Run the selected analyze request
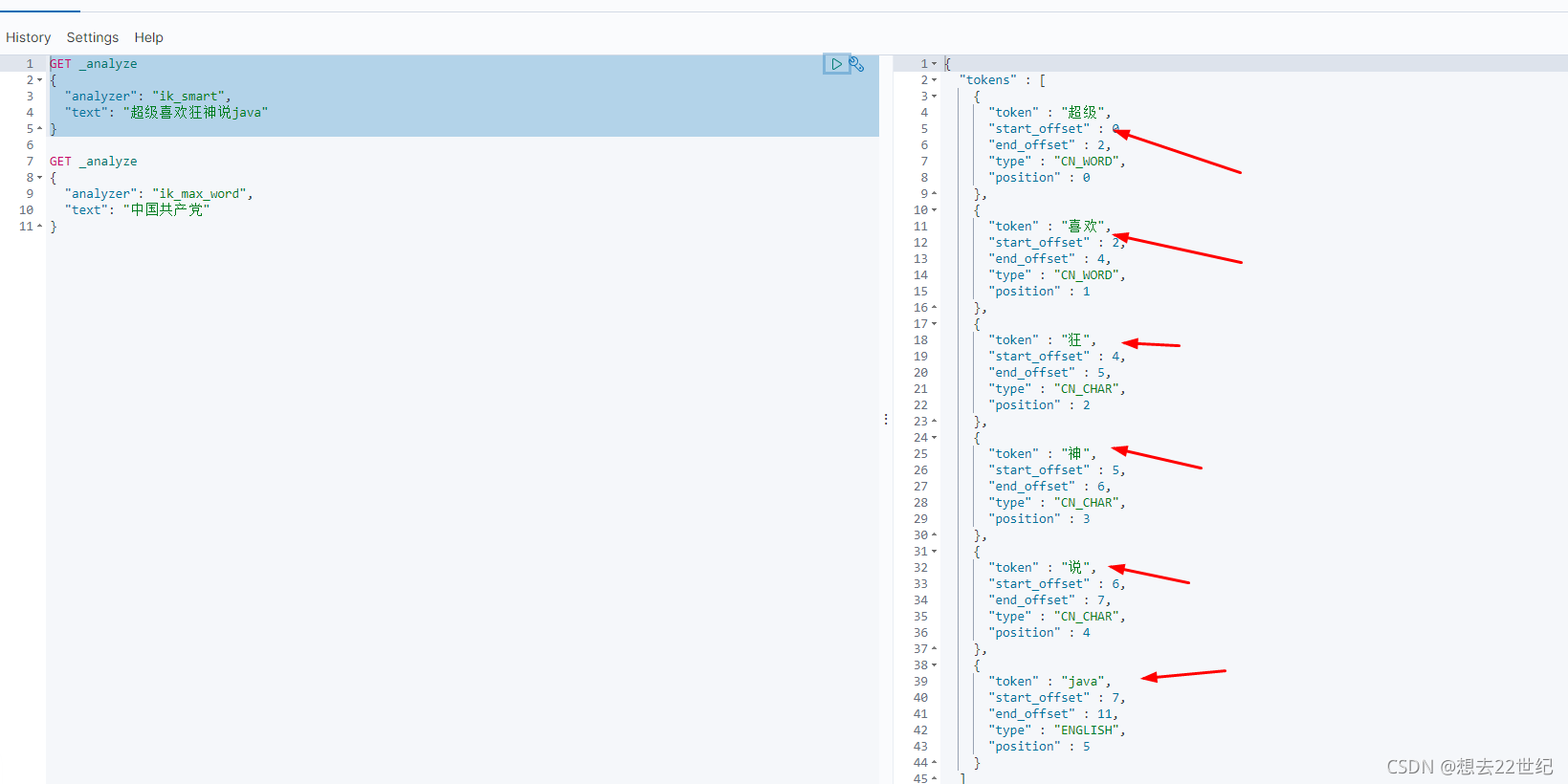Screen dimensions: 1568x784 836,64
